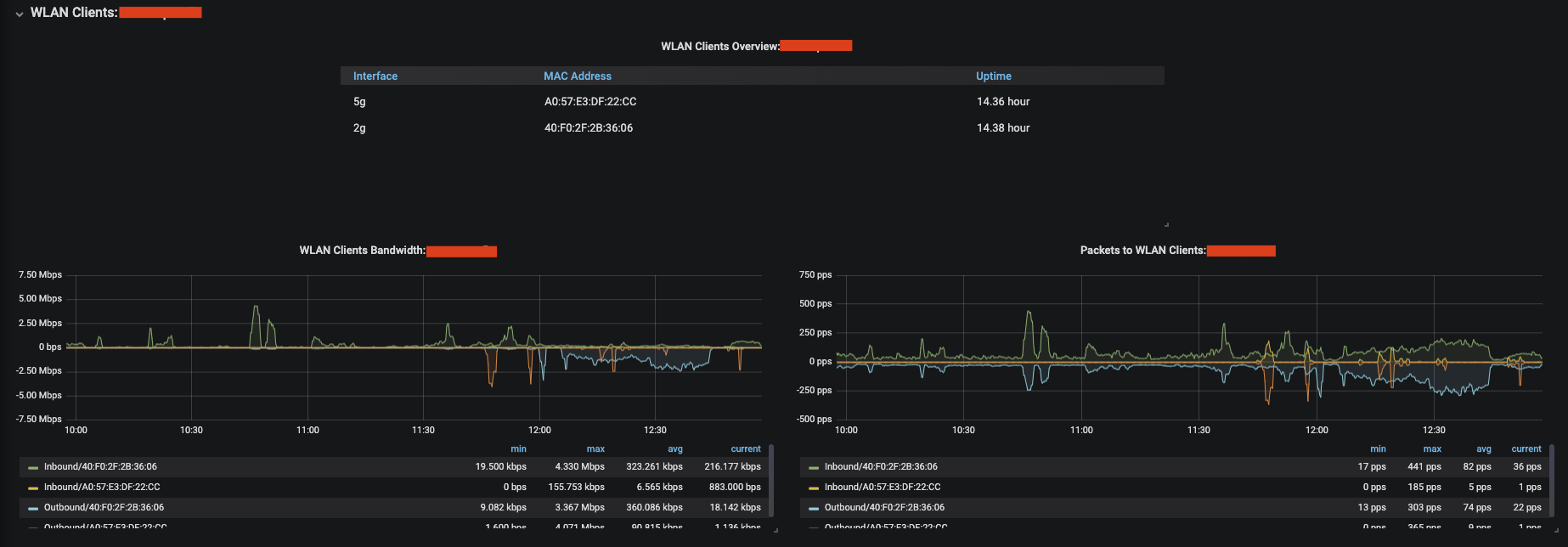Click the Packets legend vertical scrollbar
This screenshot has height=547, width=1568.
(x=1552, y=476)
